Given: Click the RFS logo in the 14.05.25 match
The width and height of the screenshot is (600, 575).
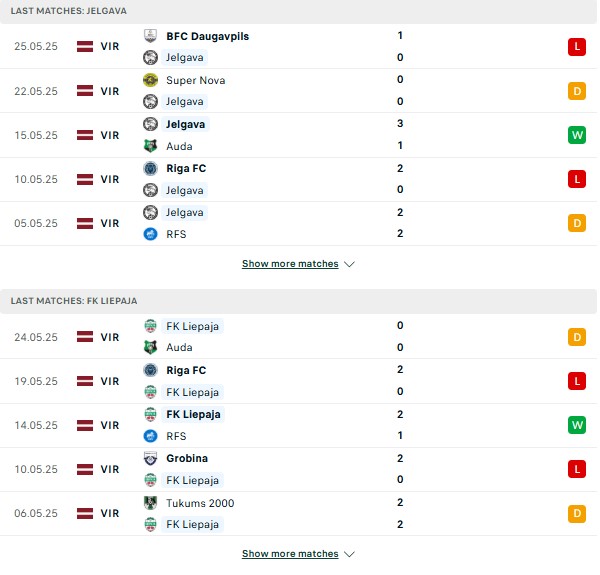Looking at the screenshot, I should [x=150, y=436].
